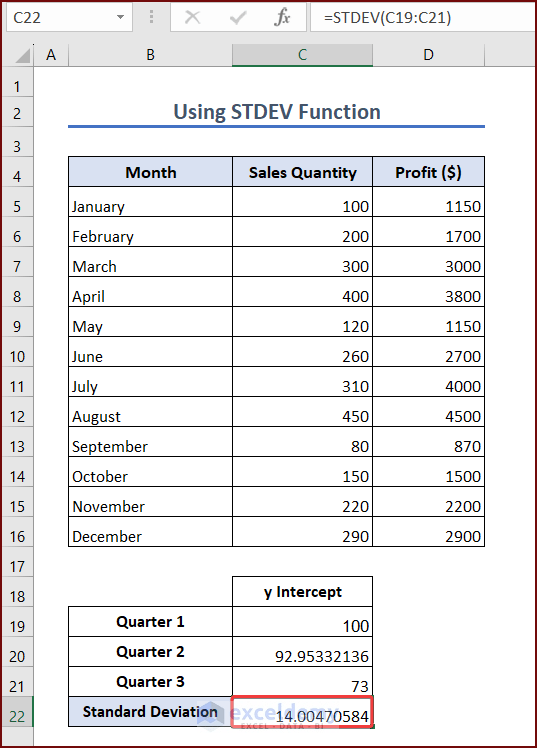
Task: Click the Name Box showing C22
Action: tap(69, 18)
